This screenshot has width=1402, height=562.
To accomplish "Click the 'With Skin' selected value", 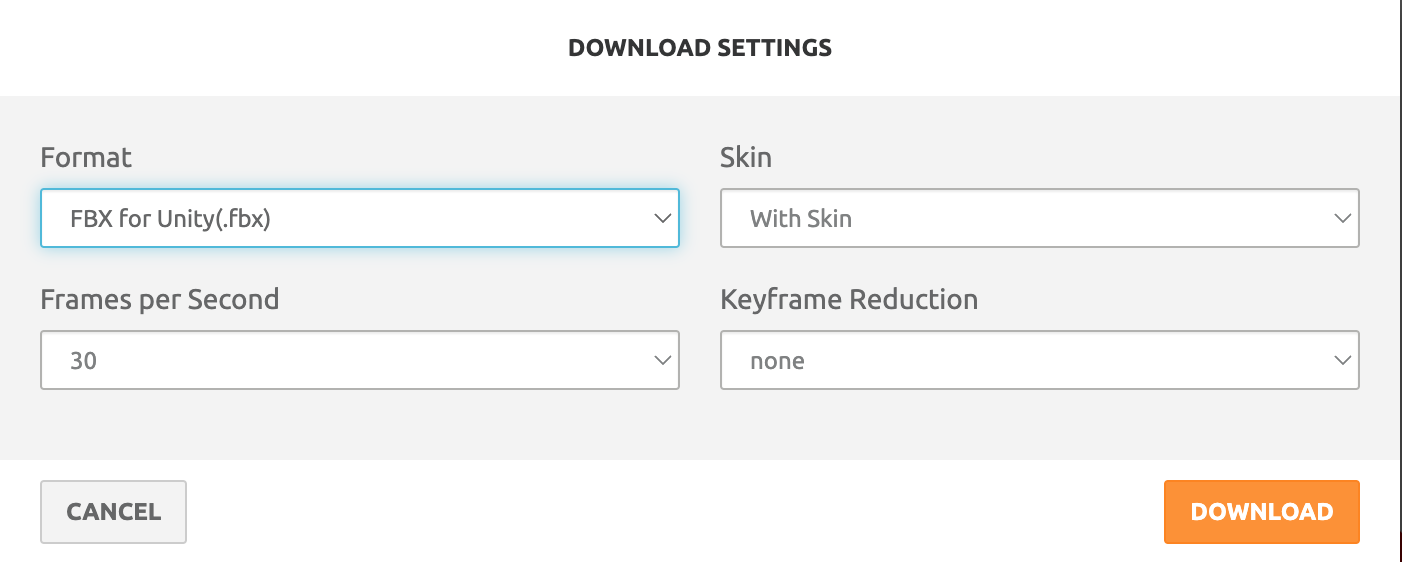I will [801, 219].
